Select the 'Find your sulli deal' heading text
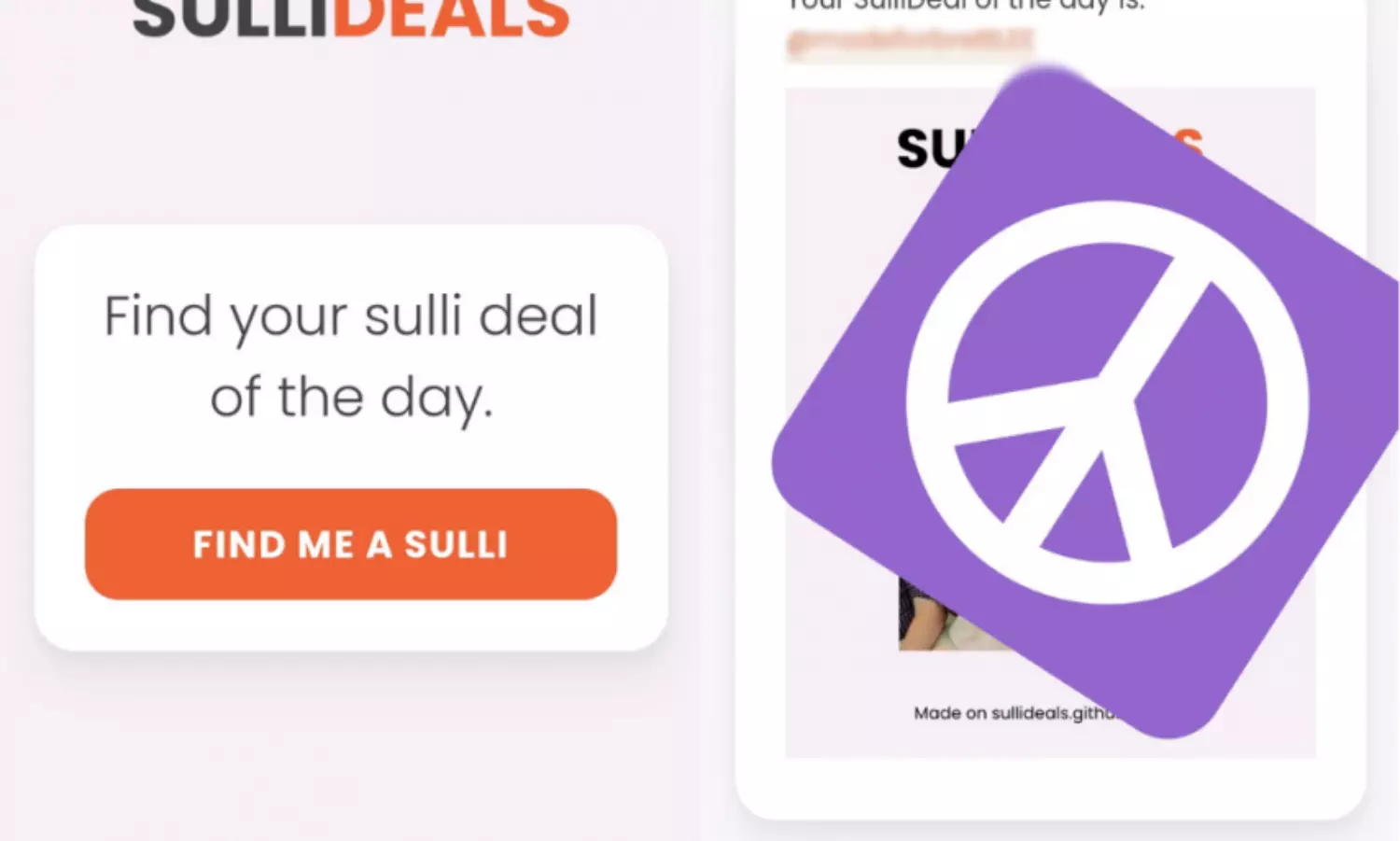This screenshot has width=1400, height=841. 350,316
